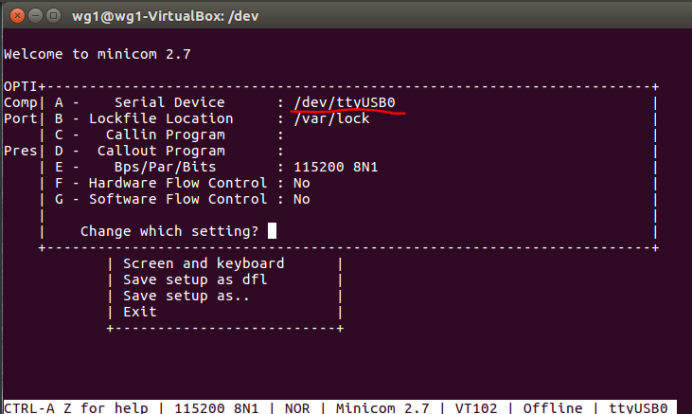Click the 115200 8N1 value
The image size is (692, 414).
336,167
